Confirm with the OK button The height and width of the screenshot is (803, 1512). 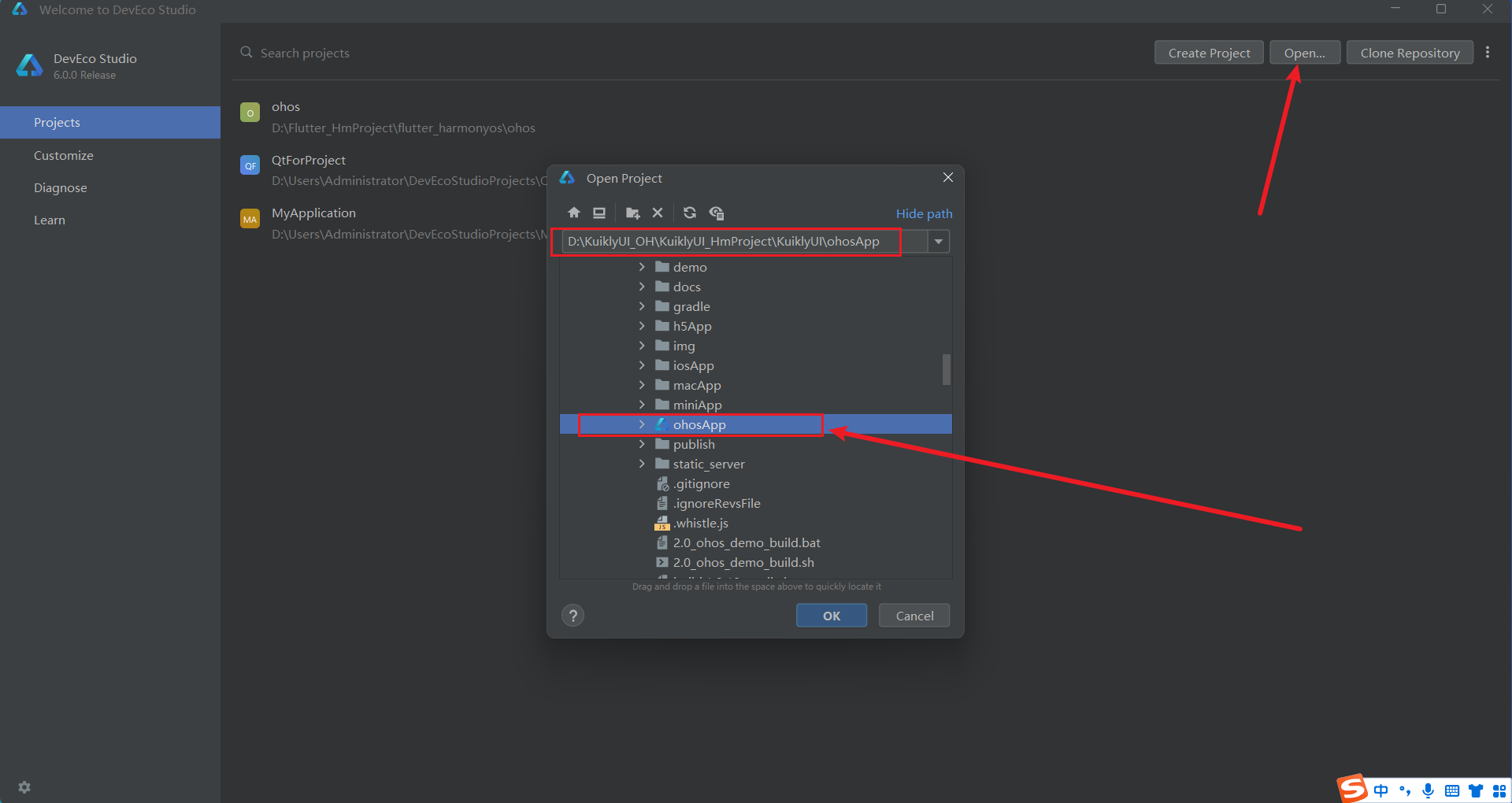tap(832, 616)
